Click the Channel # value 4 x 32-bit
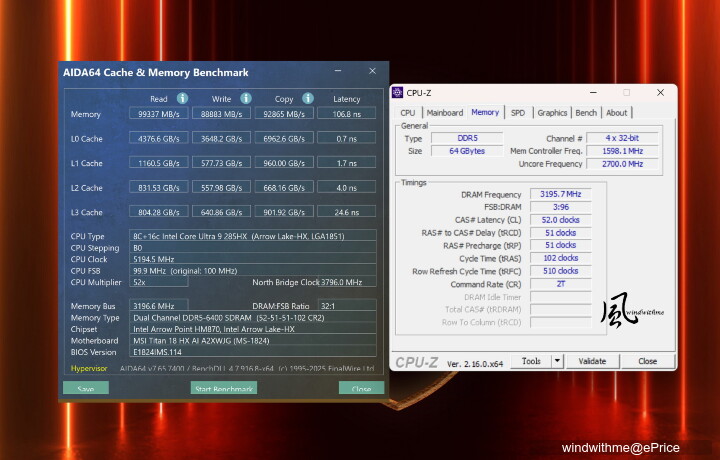 [622, 138]
